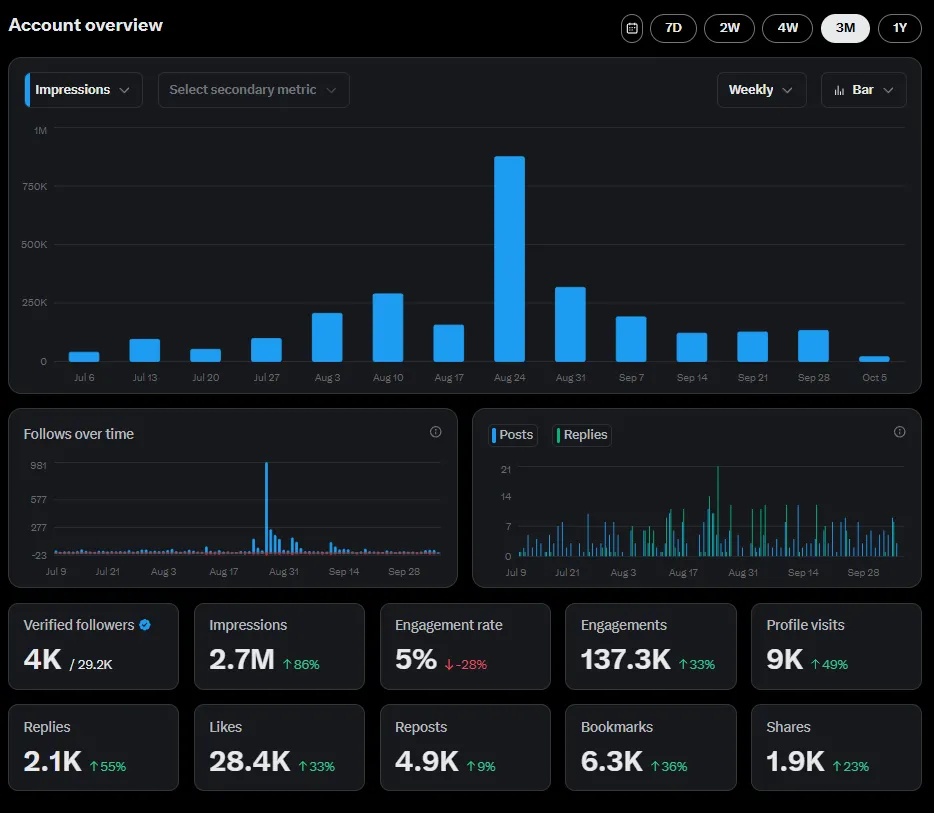Click the 3M time range button
The width and height of the screenshot is (934, 813).
pyautogui.click(x=845, y=28)
